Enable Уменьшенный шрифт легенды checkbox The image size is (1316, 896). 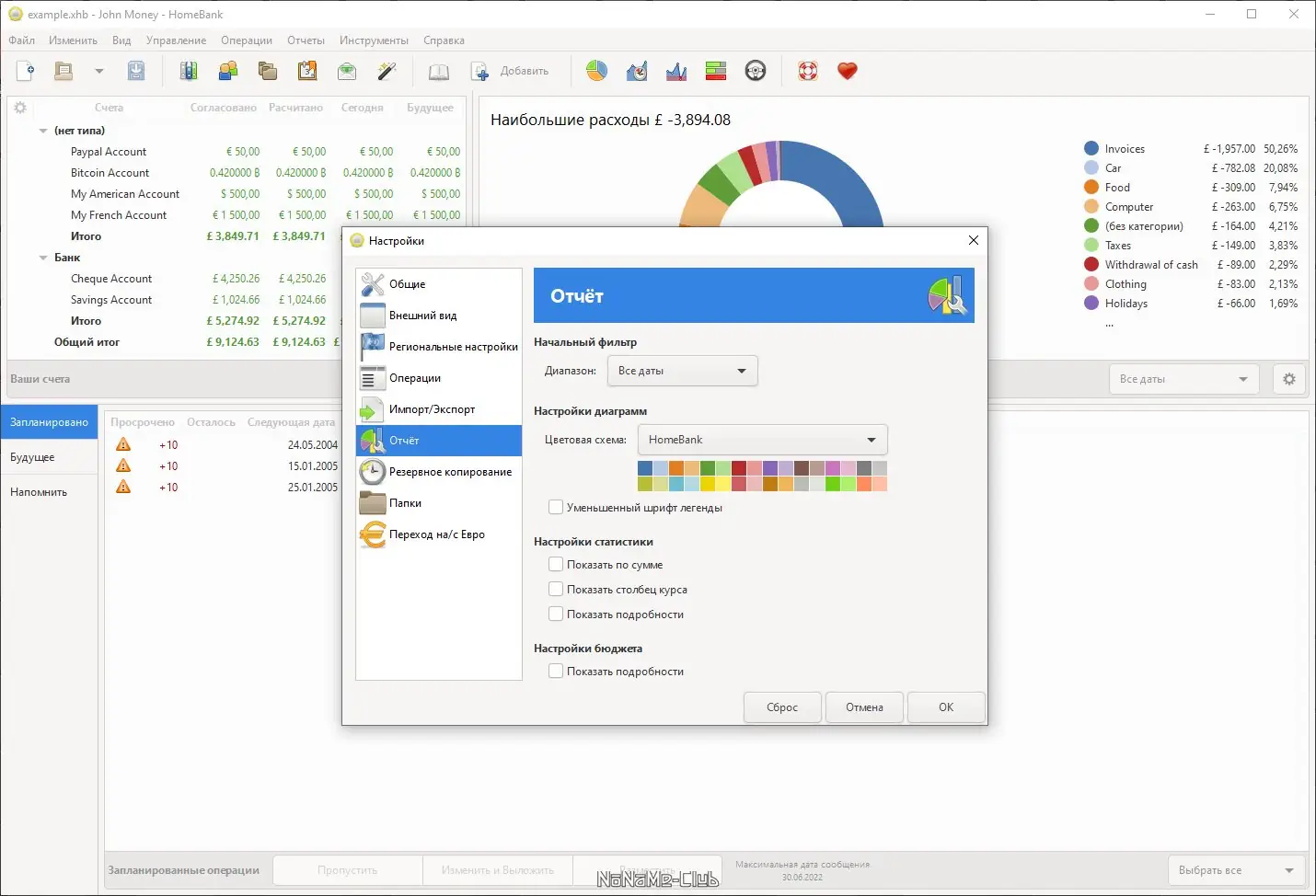tap(556, 507)
